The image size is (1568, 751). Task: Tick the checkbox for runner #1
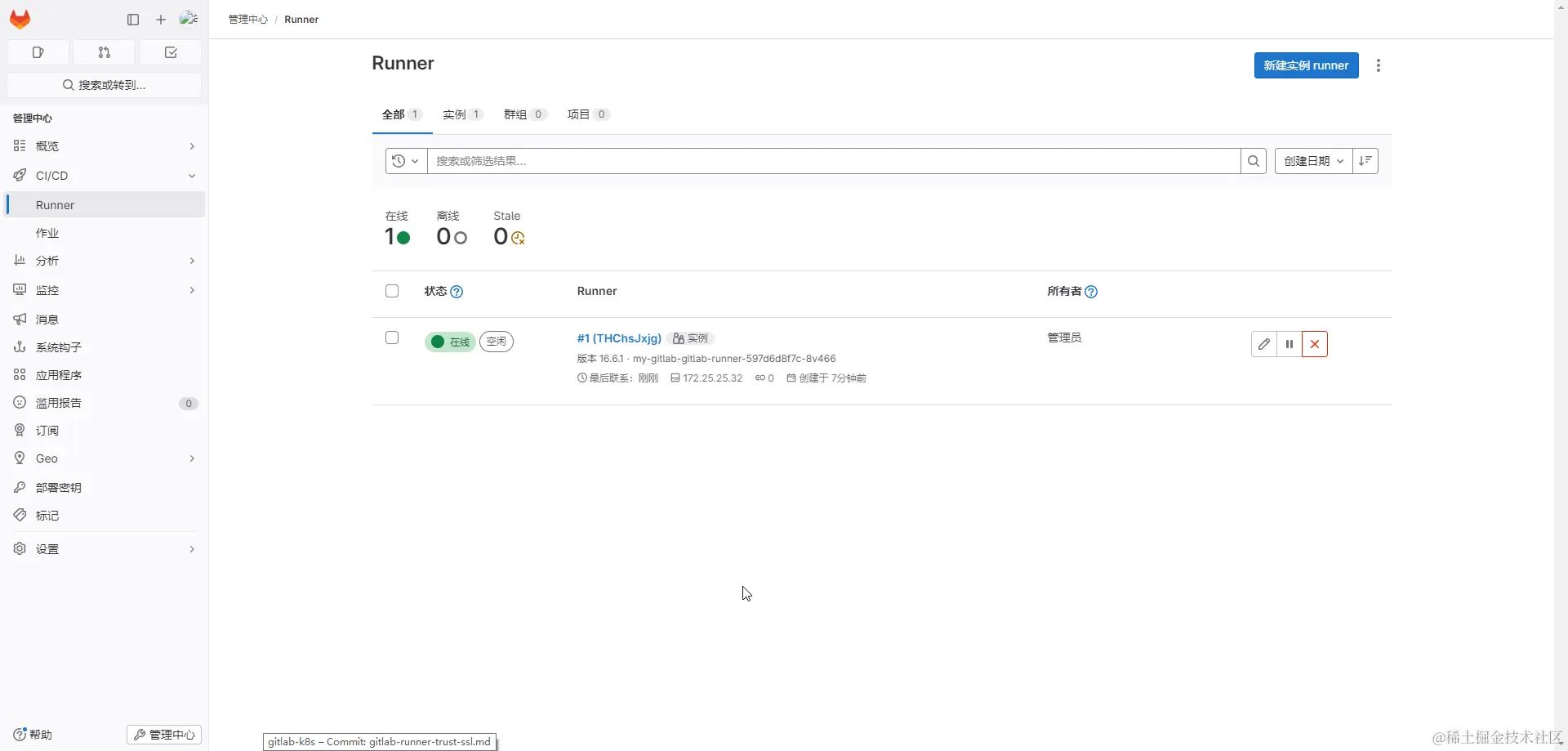tap(392, 338)
